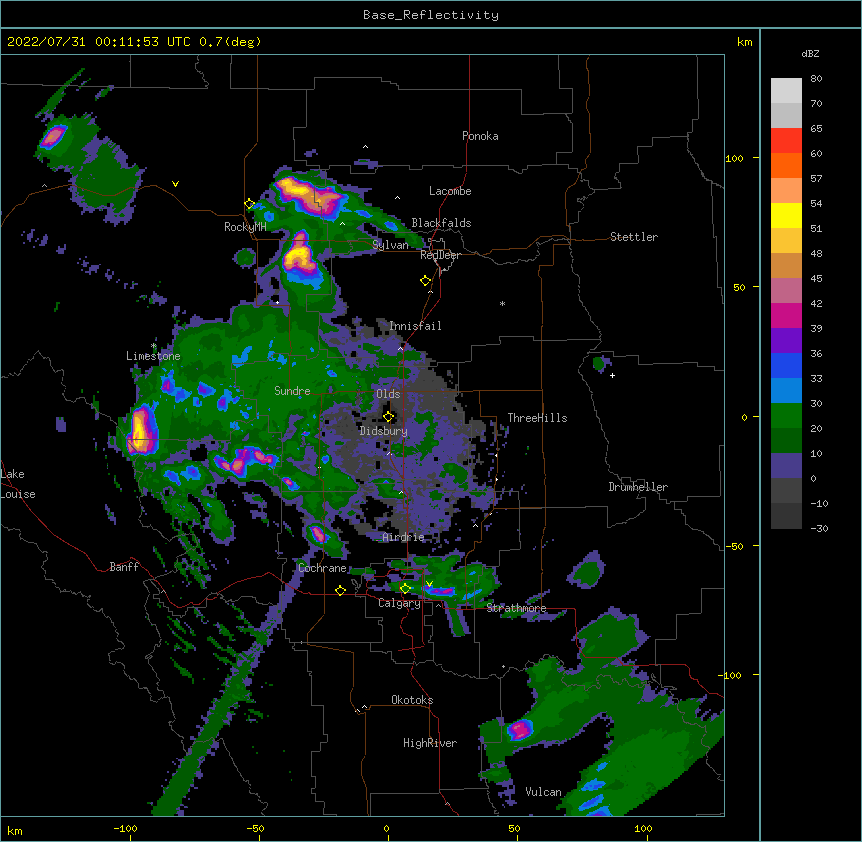Click the Base_Reflectivity title text
The image size is (862, 842).
coord(431,15)
